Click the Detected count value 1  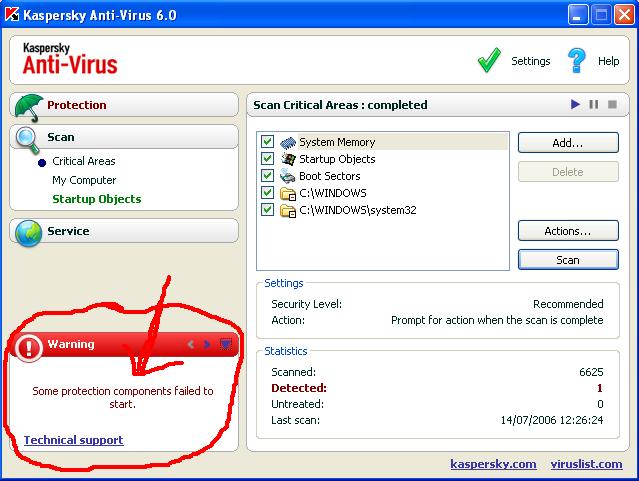pos(599,388)
